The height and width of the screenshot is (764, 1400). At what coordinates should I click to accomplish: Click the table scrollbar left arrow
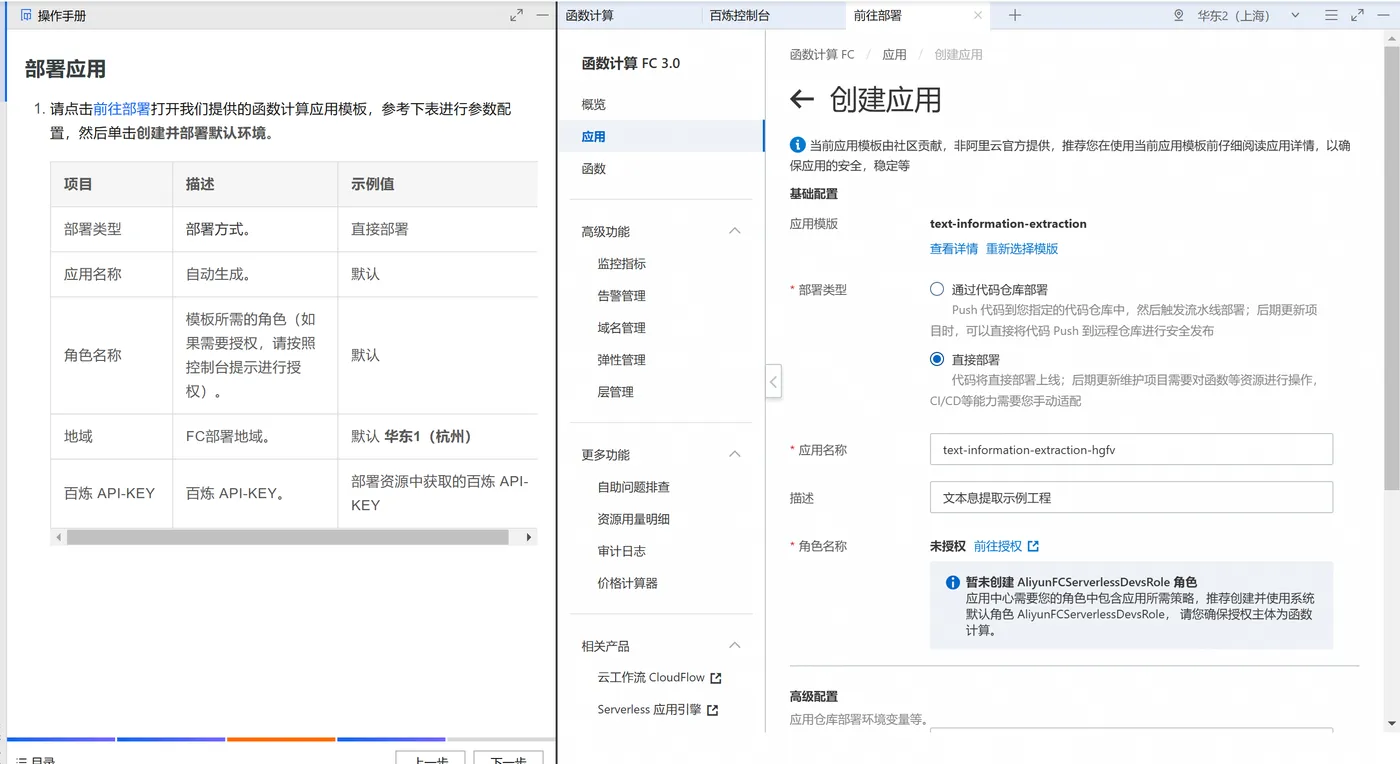click(58, 537)
